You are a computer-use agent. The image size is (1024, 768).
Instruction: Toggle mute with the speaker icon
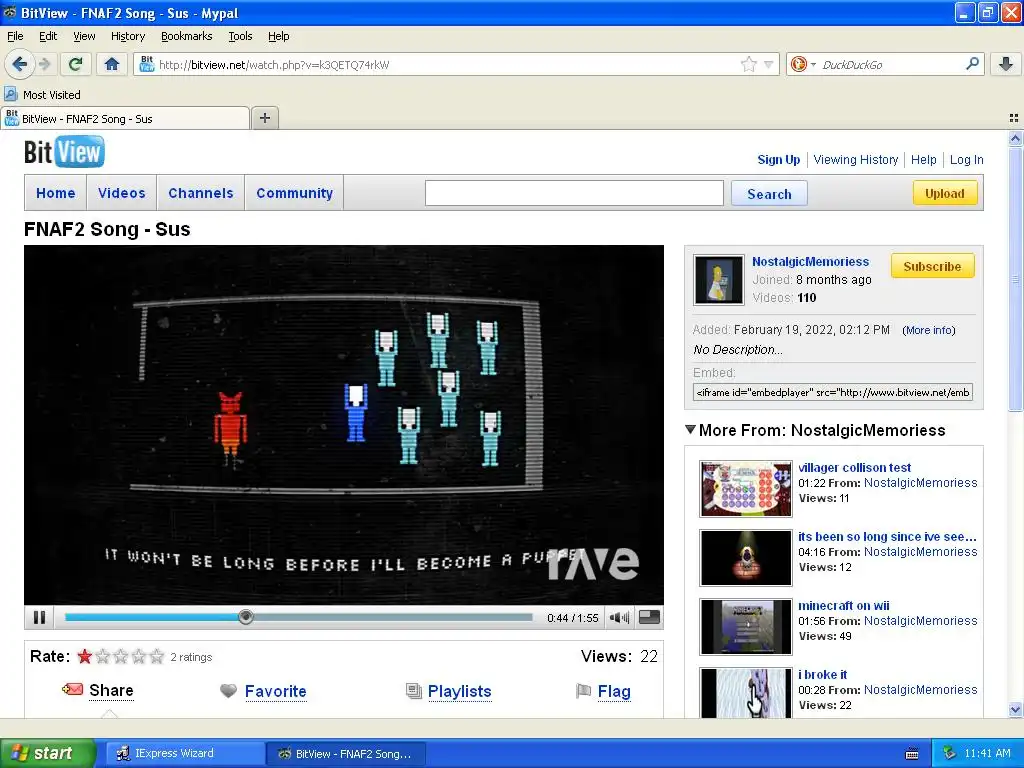(619, 617)
